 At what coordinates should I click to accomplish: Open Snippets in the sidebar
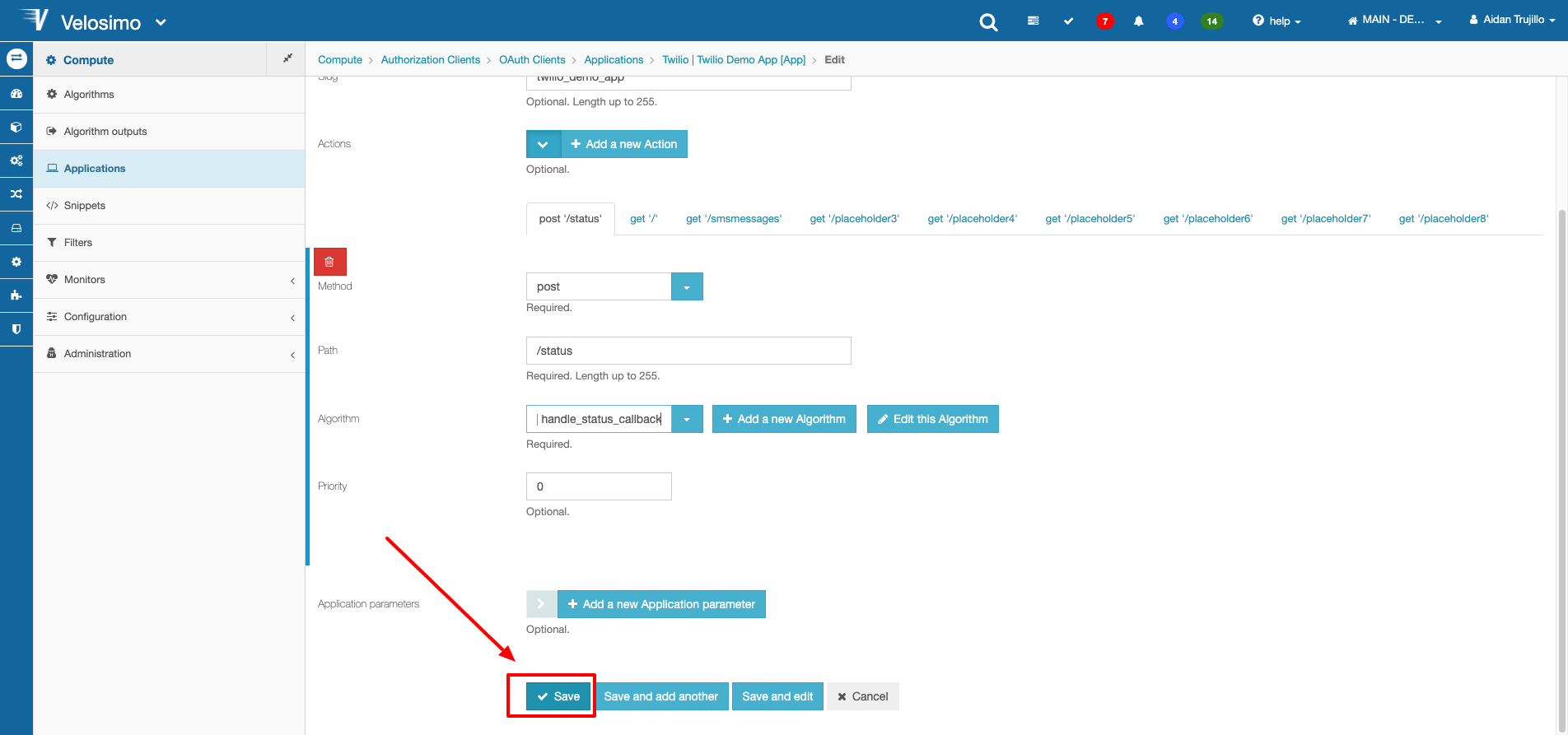point(169,206)
